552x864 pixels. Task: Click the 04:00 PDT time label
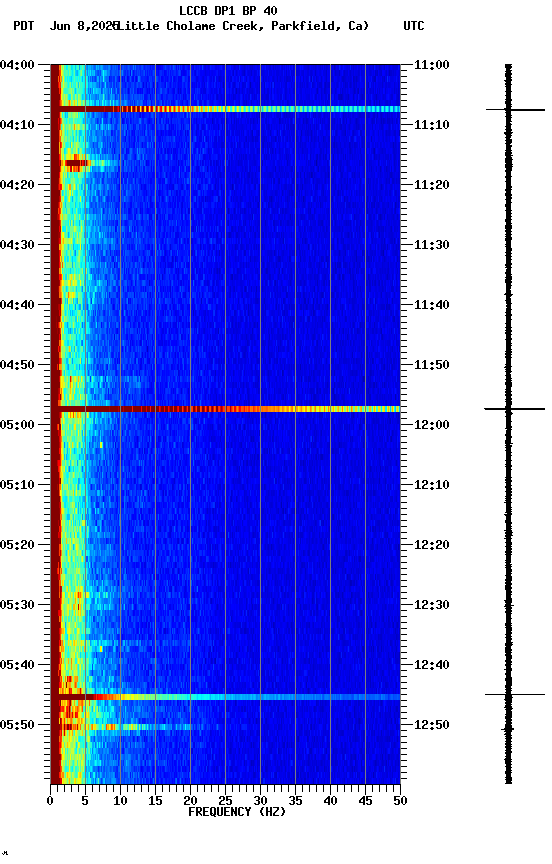(x=17, y=65)
